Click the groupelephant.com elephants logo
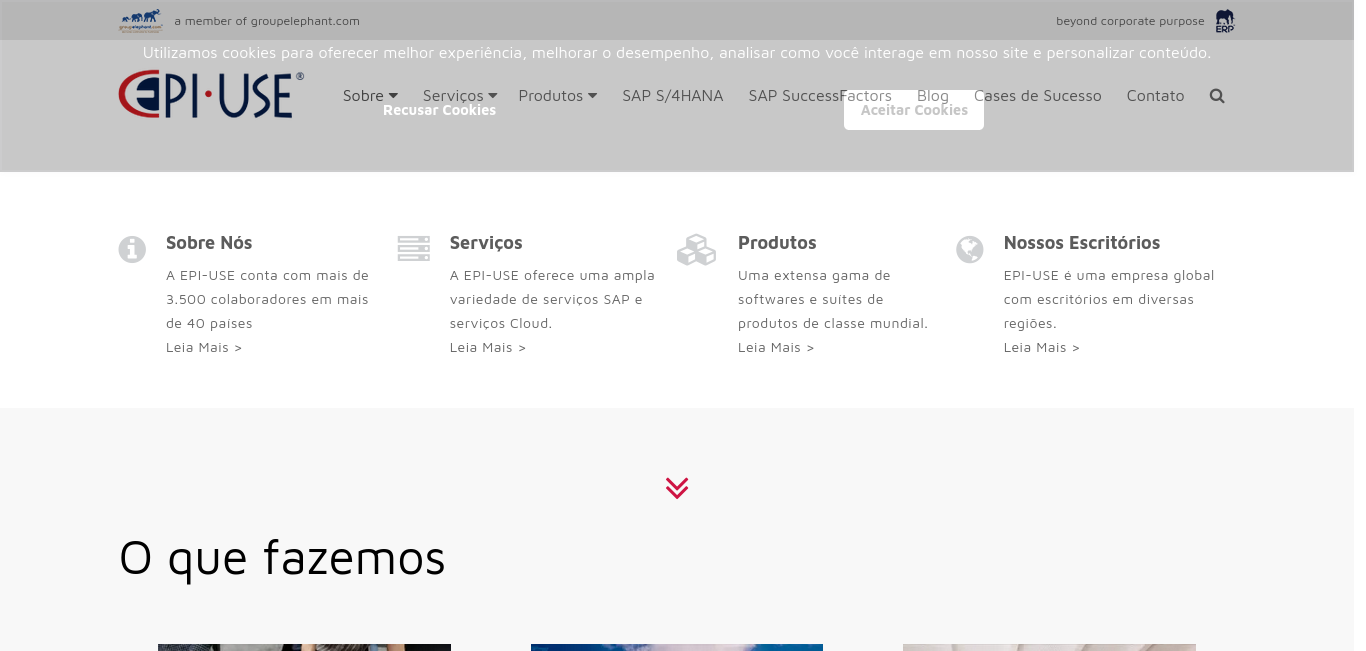The height and width of the screenshot is (651, 1366). pyautogui.click(x=140, y=20)
